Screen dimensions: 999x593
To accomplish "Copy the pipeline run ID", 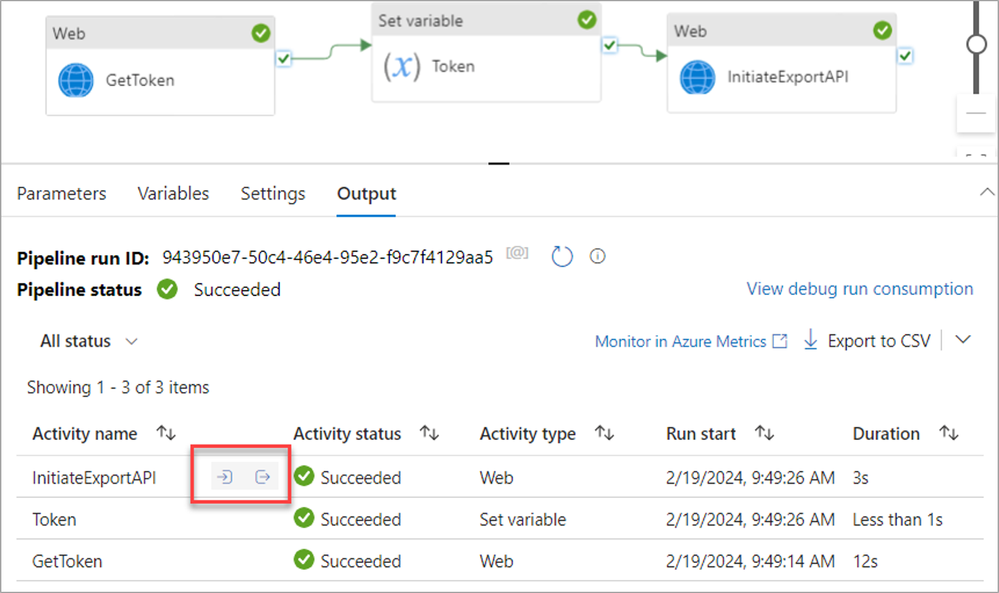I will [x=517, y=254].
